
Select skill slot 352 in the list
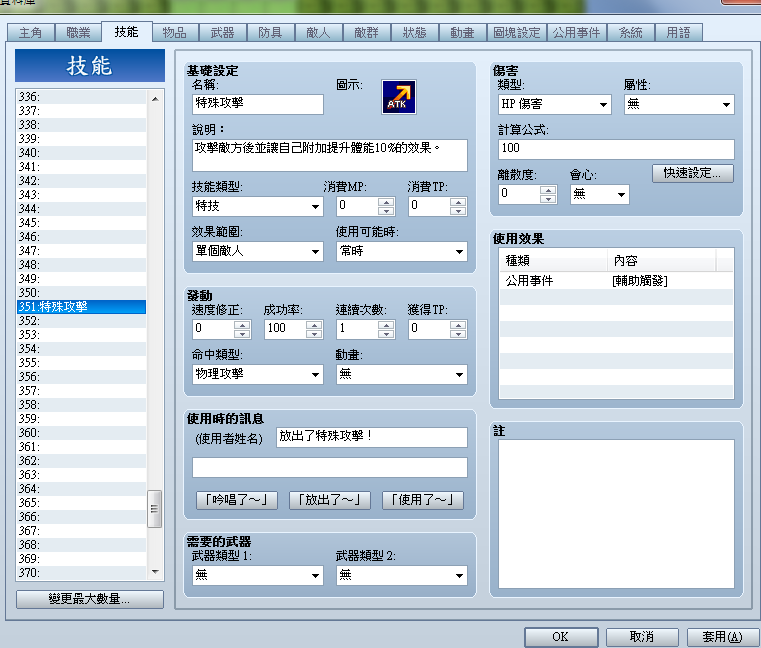[x=81, y=321]
